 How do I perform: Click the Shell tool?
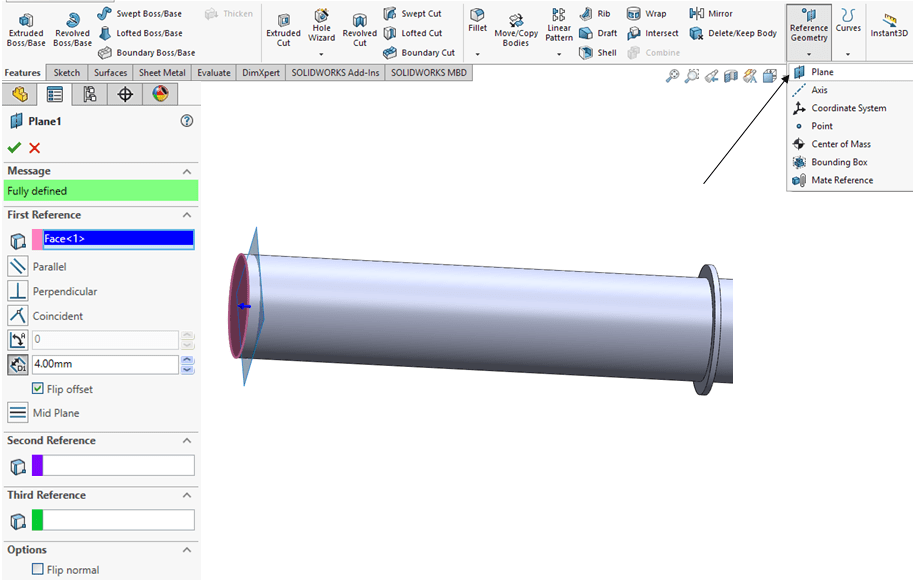coord(598,52)
